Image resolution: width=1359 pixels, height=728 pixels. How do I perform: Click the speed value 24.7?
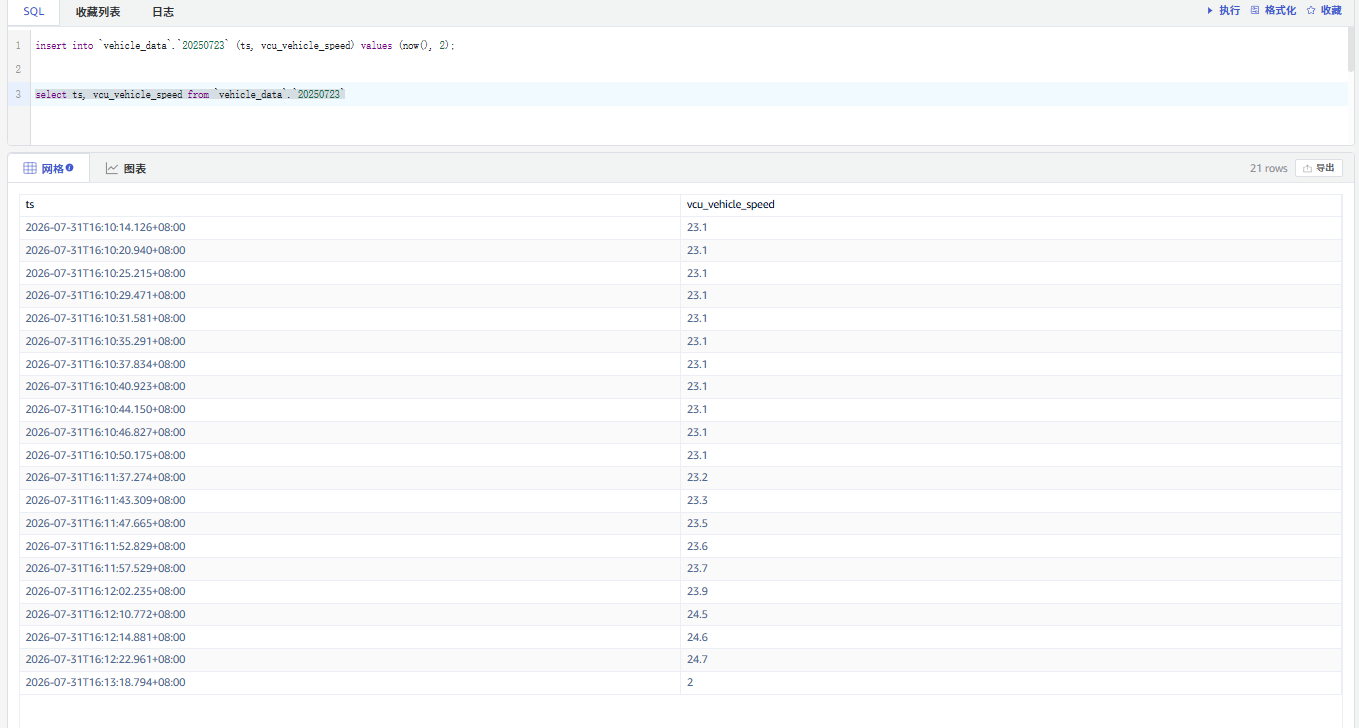[x=697, y=659]
